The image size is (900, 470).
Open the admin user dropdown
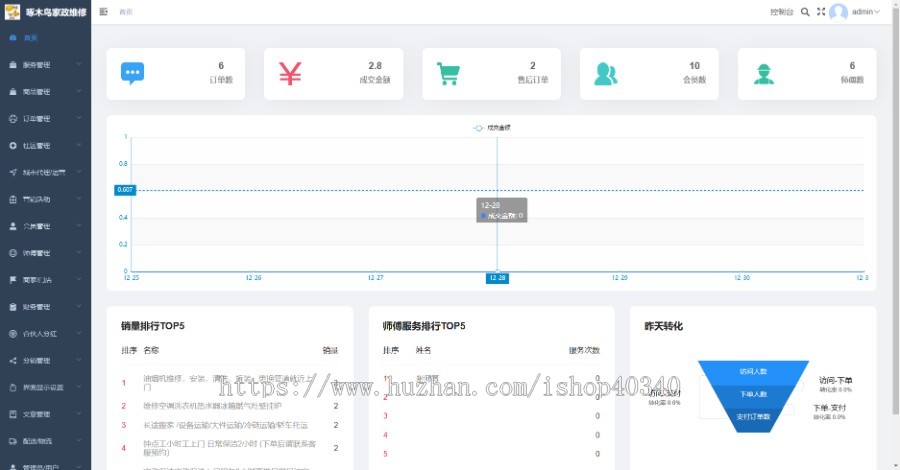pos(866,11)
